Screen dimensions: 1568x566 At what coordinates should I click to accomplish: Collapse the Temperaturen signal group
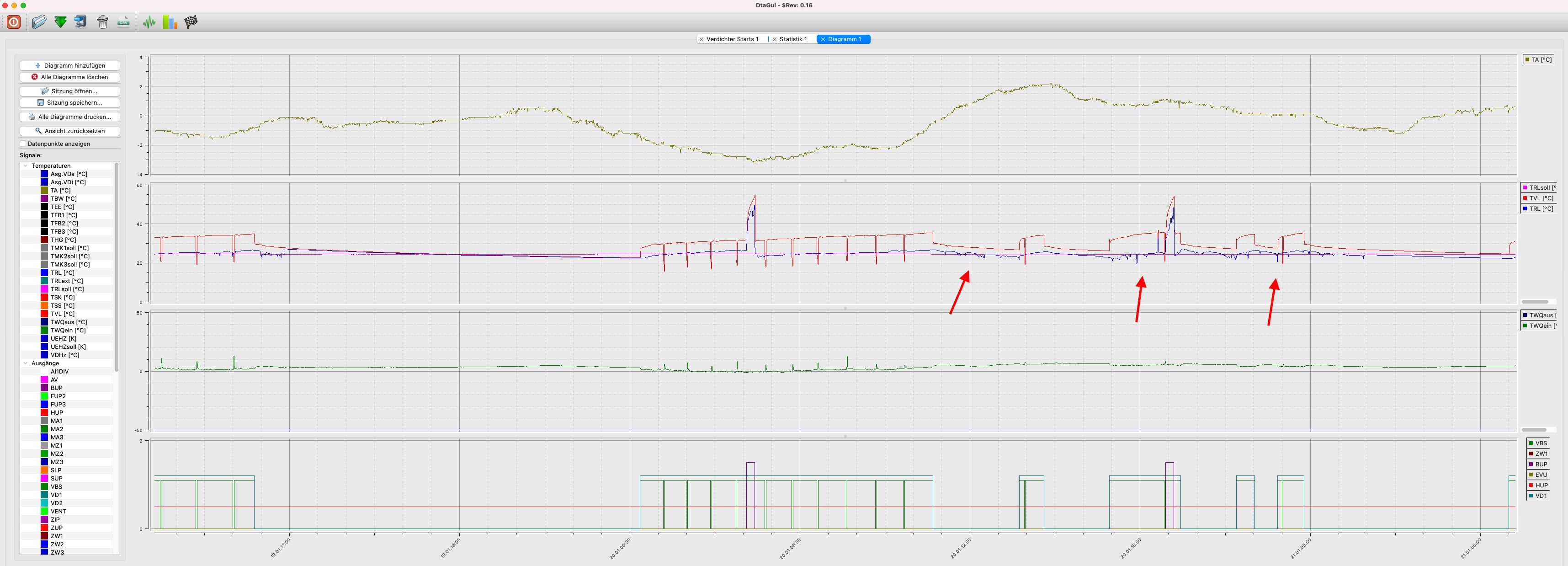point(26,166)
